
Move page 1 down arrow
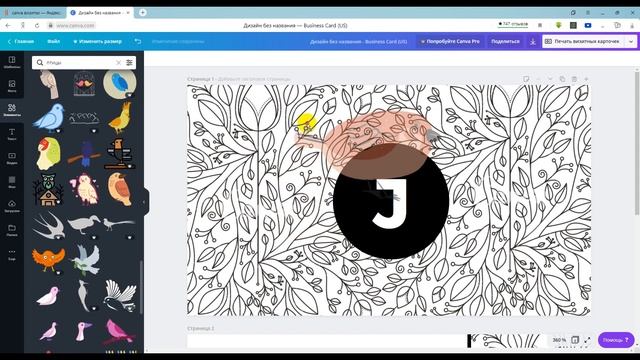550,79
